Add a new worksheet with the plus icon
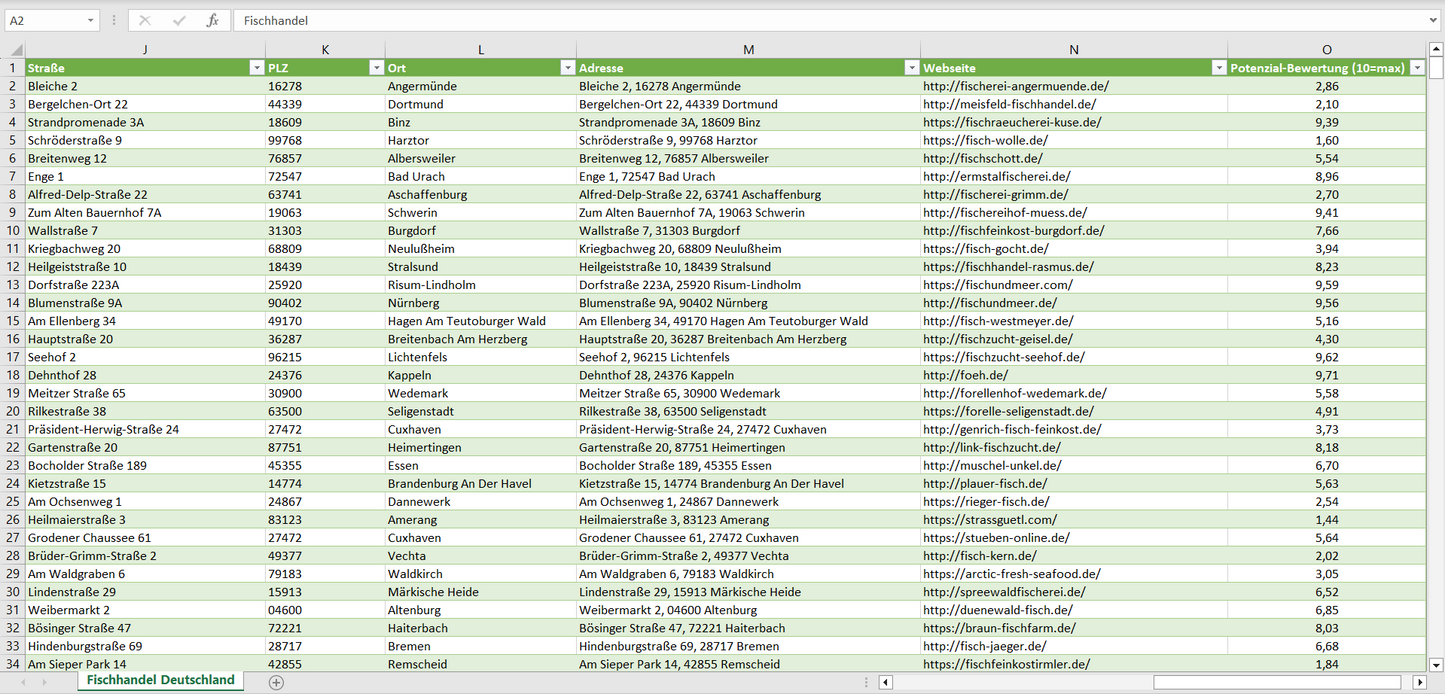This screenshot has height=694, width=1445. pyautogui.click(x=275, y=681)
